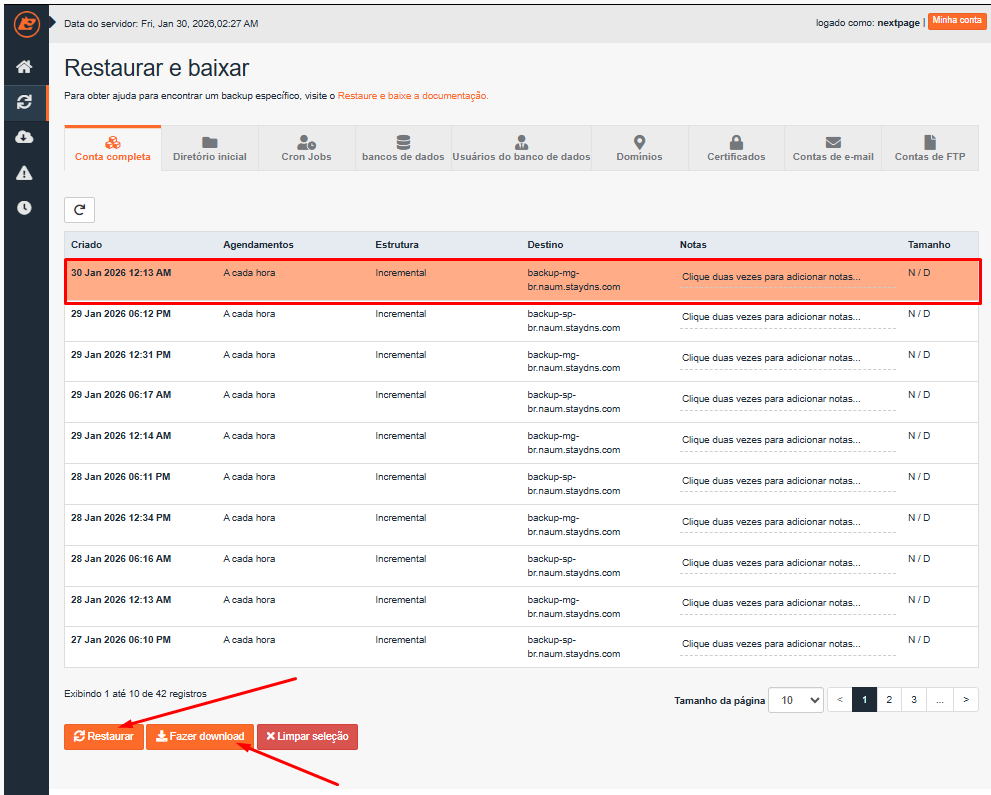
Task: Click the JetBackup logo icon
Action: click(26, 23)
